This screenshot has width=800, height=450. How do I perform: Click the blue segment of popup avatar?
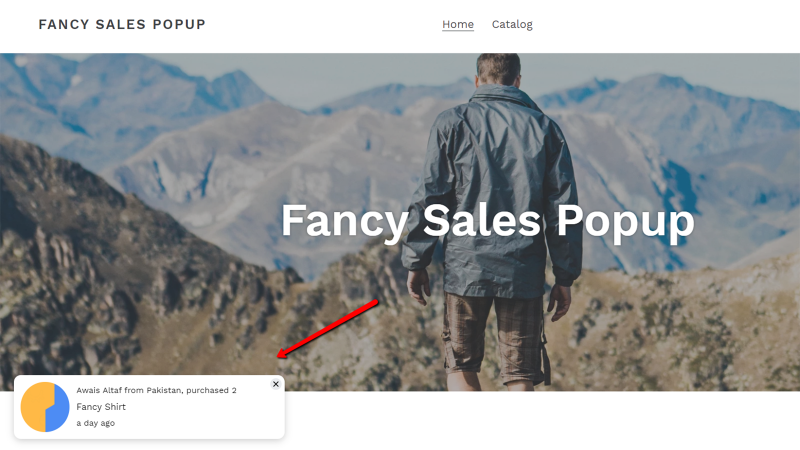click(58, 408)
